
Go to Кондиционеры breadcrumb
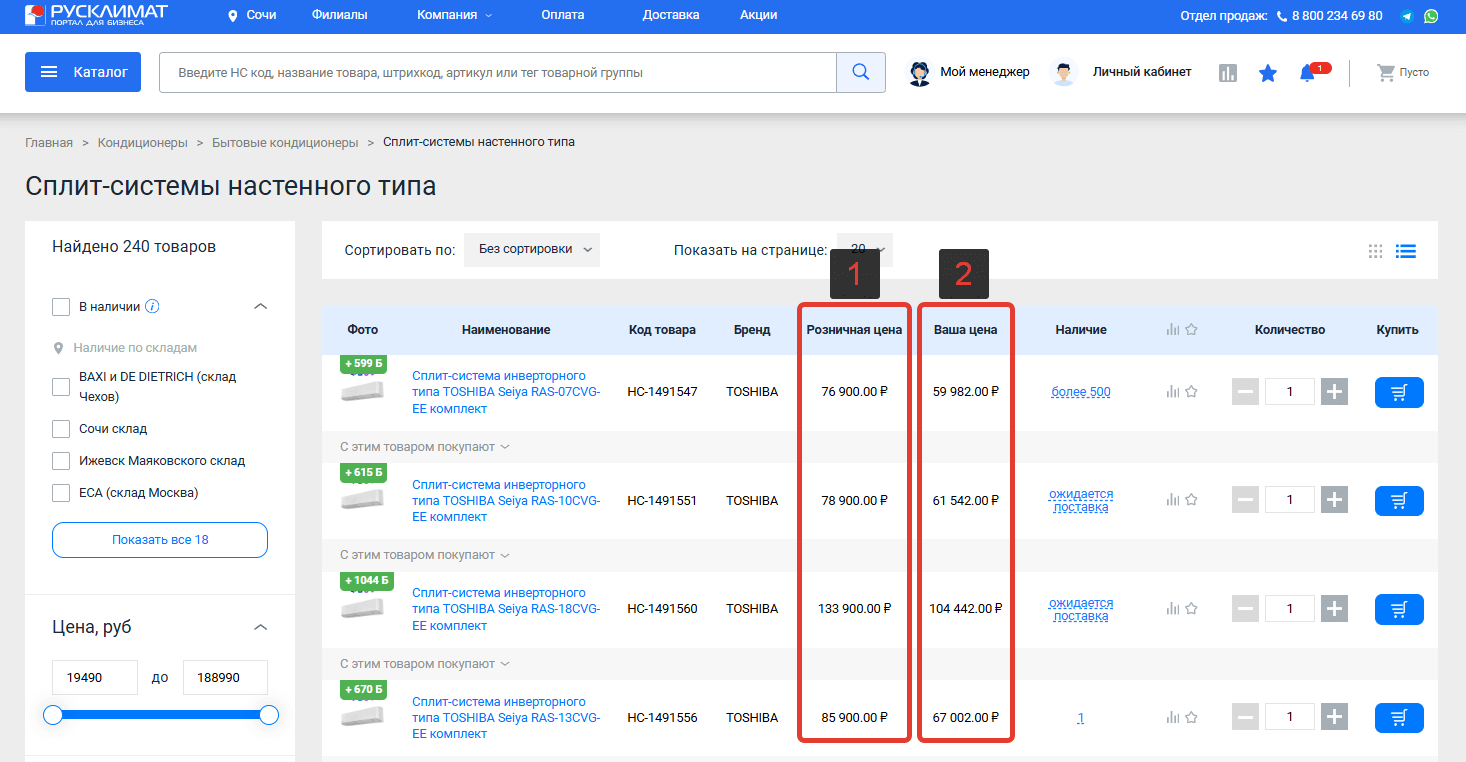pos(143,142)
